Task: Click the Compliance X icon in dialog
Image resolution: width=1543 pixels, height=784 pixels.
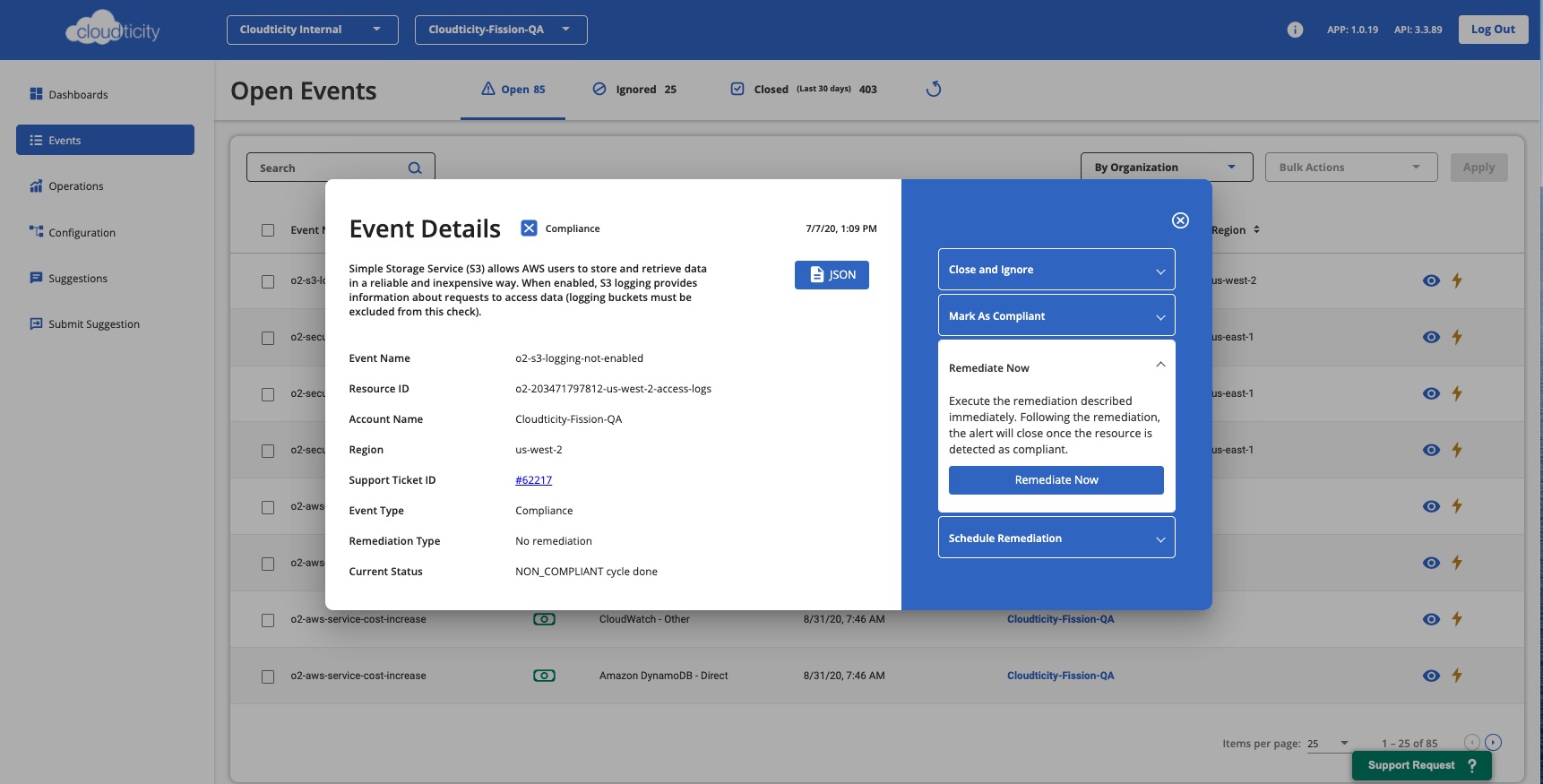Action: [x=529, y=228]
